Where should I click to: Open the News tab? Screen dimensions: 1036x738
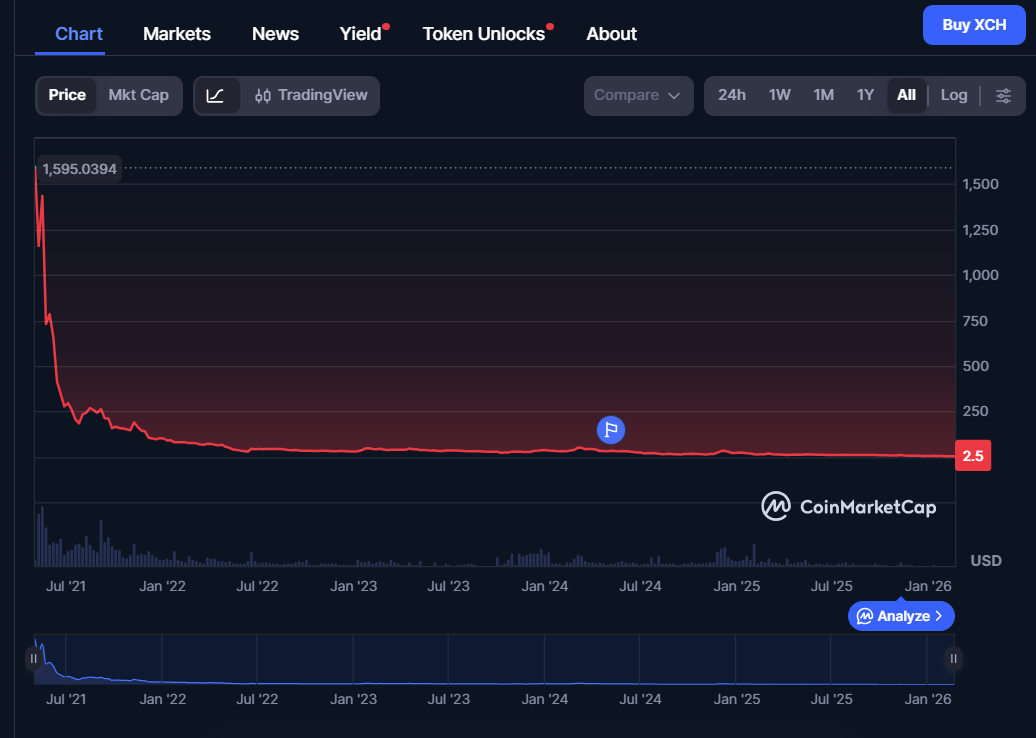coord(275,33)
